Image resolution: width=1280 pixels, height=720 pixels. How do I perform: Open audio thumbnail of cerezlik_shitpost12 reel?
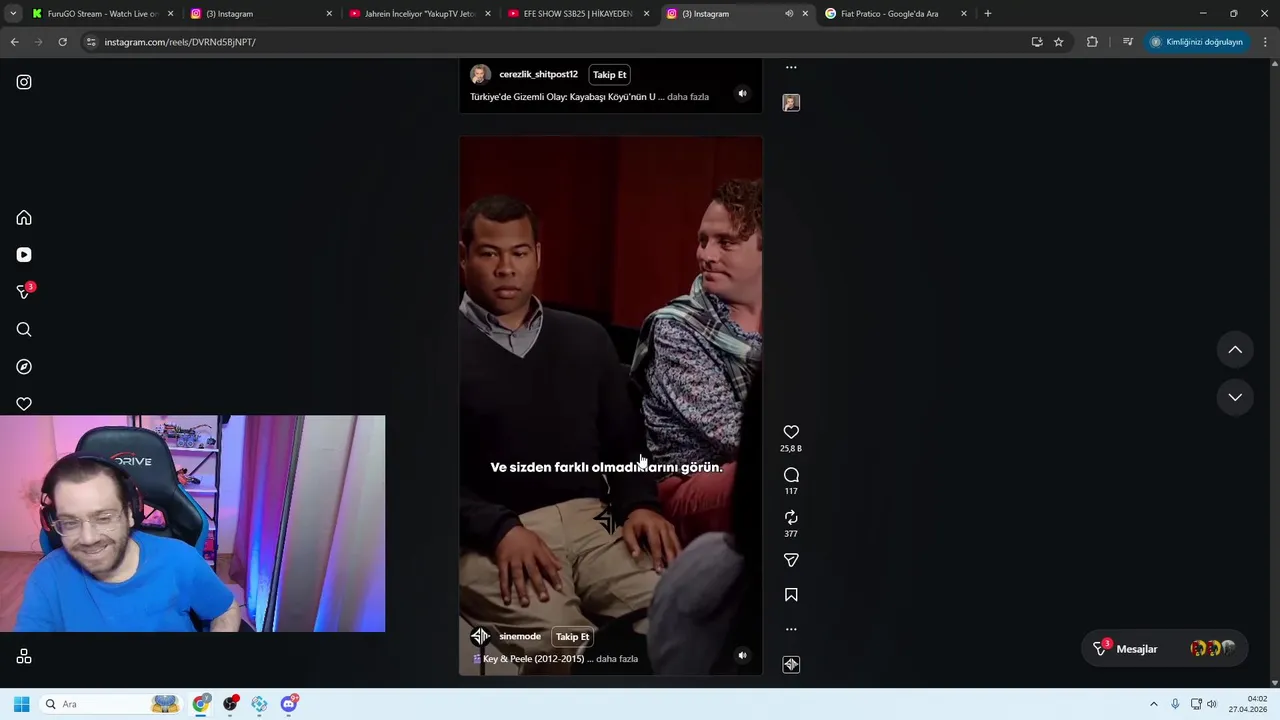click(x=791, y=103)
